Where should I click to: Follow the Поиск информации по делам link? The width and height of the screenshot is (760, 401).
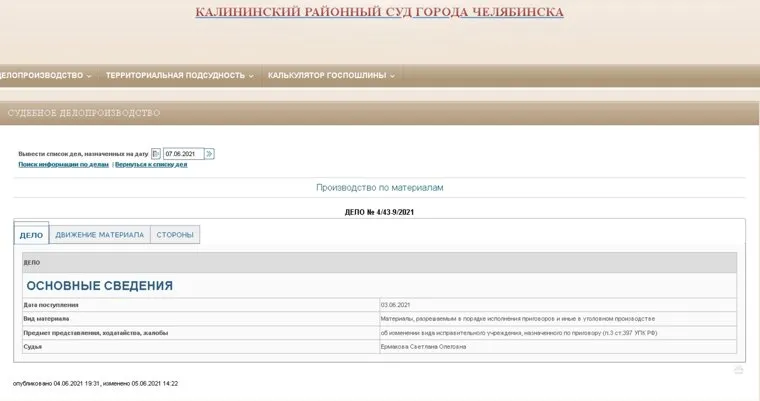click(63, 164)
